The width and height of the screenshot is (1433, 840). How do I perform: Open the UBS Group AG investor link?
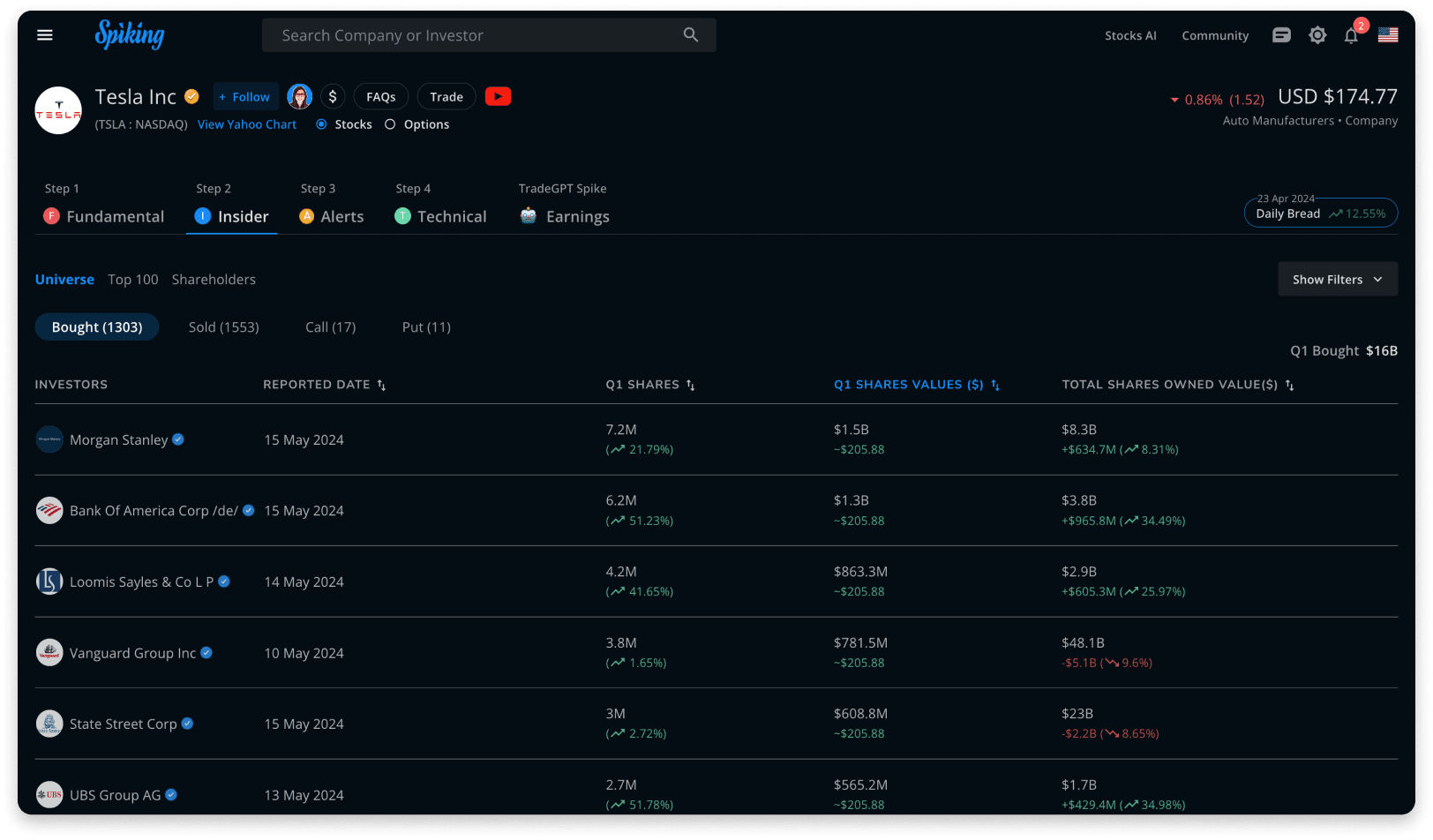tap(115, 795)
